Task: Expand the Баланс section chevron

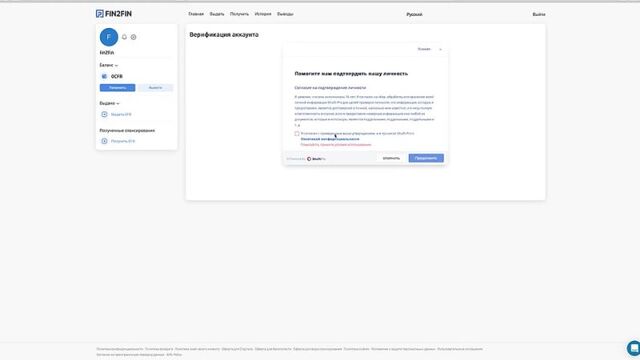Action: click(116, 66)
